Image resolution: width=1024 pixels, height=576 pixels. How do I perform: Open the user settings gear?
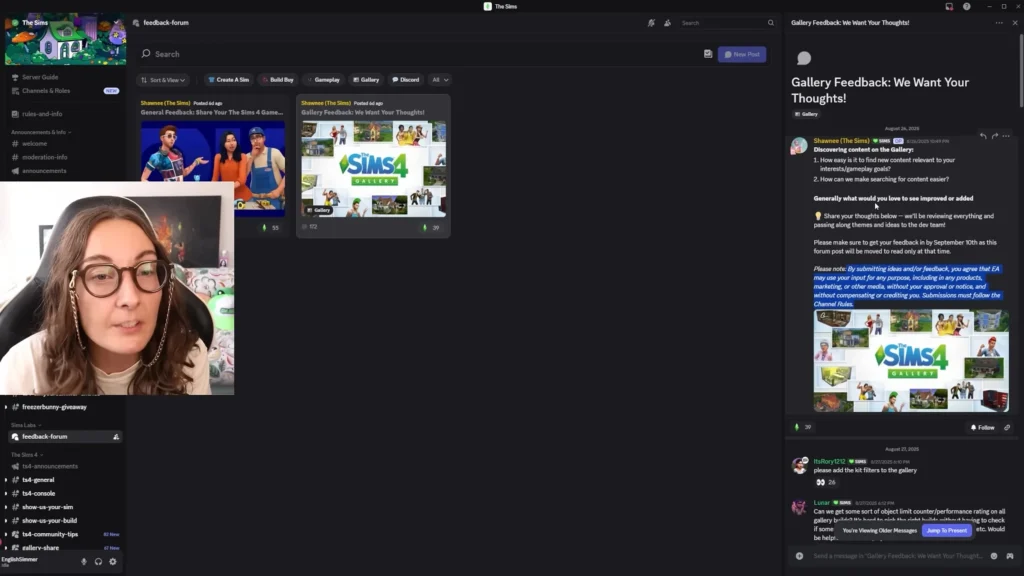pos(112,562)
